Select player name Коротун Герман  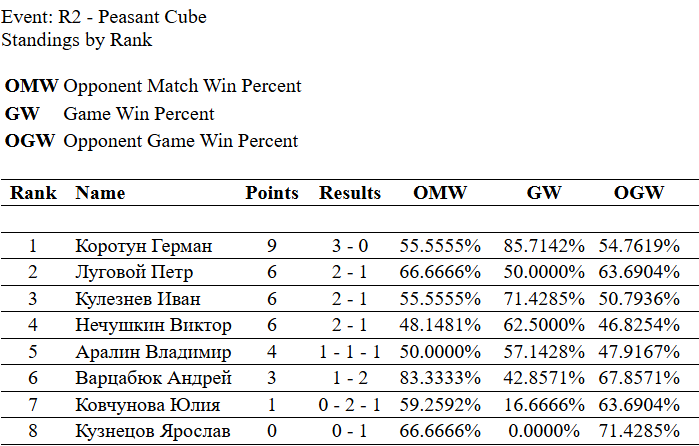(144, 246)
